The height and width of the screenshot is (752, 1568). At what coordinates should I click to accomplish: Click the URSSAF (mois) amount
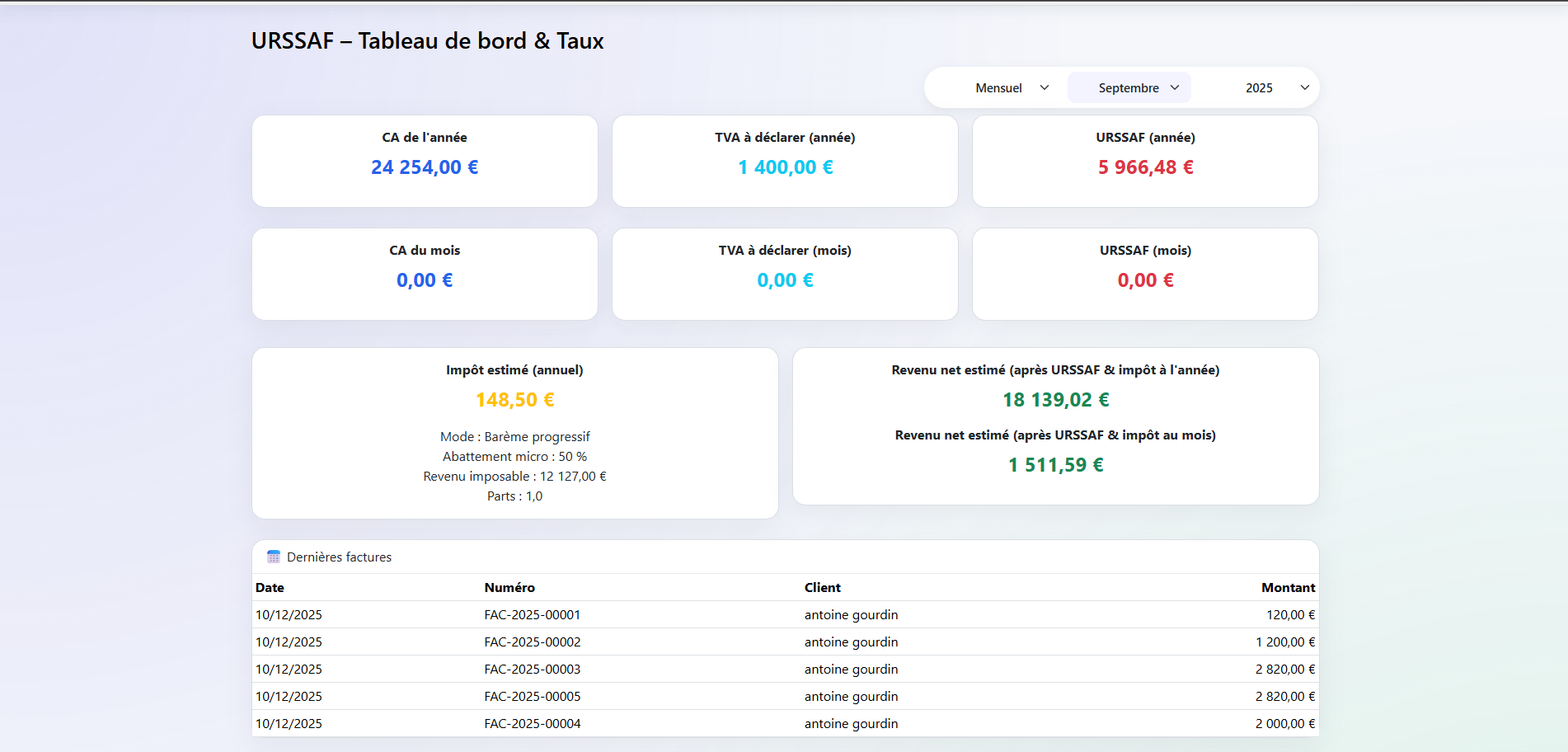(1145, 280)
